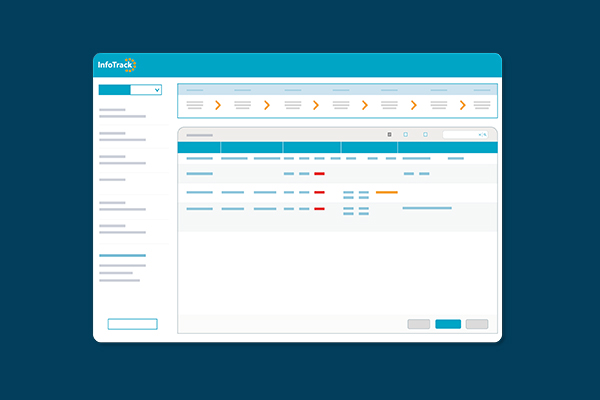Expand the first sidebar menu entry
Viewport: 600px width, 400px height.
[x=122, y=113]
